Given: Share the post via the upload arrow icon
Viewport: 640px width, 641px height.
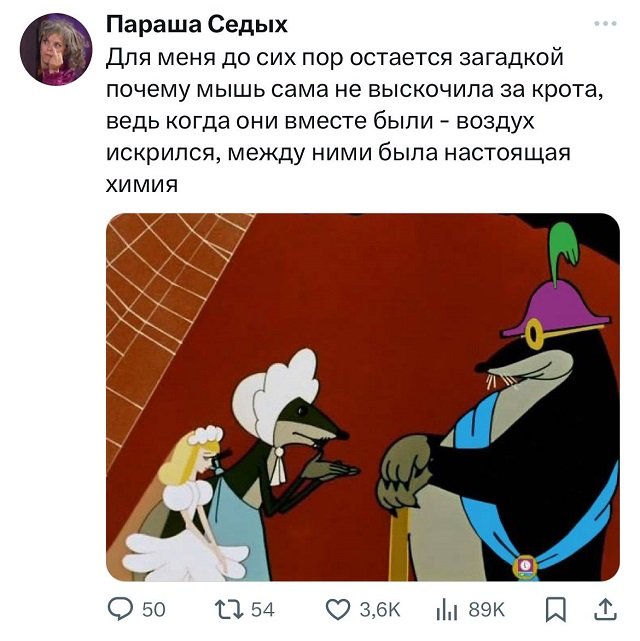Looking at the screenshot, I should click(x=605, y=609).
